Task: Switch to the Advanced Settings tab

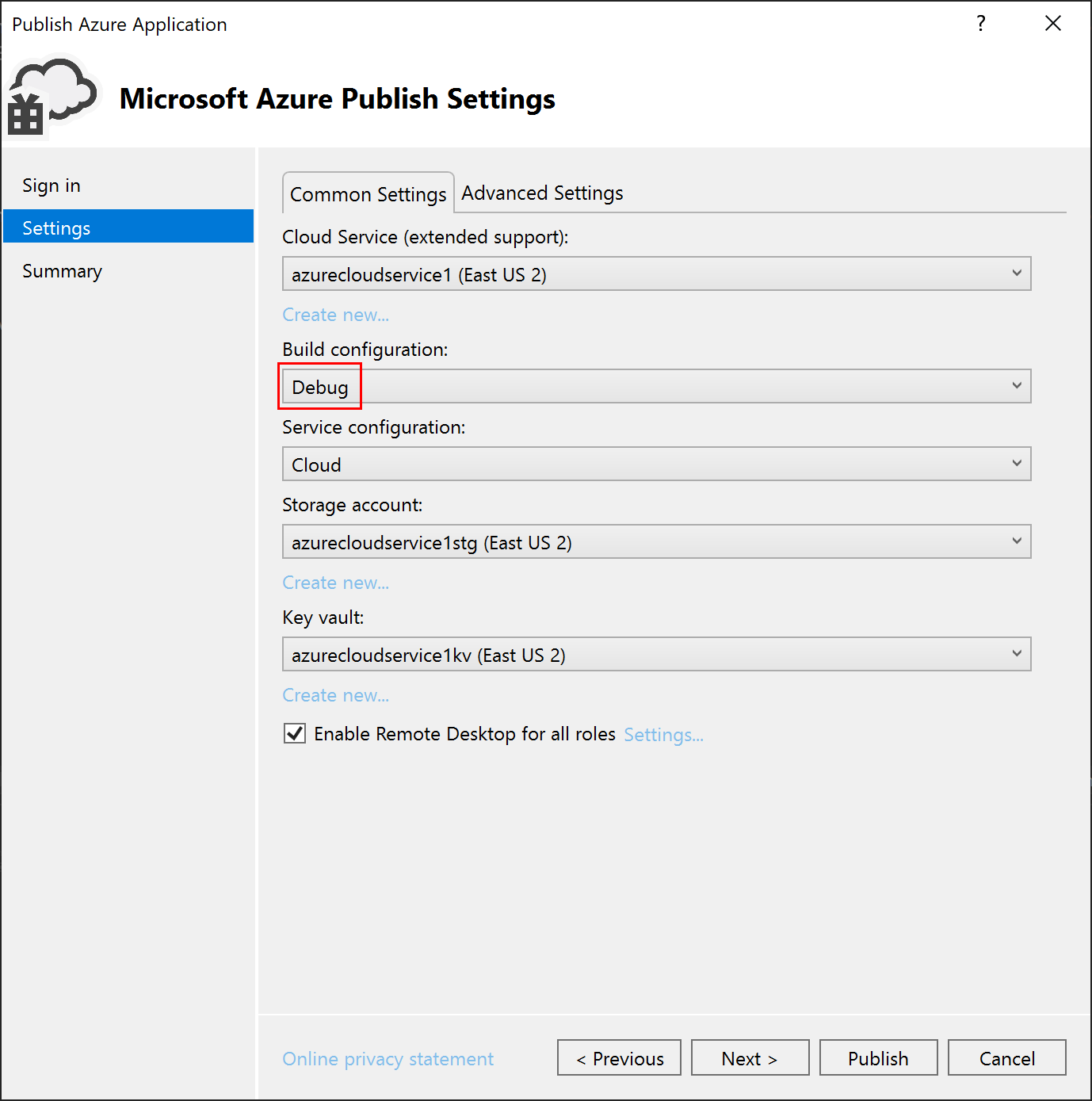Action: pos(542,193)
